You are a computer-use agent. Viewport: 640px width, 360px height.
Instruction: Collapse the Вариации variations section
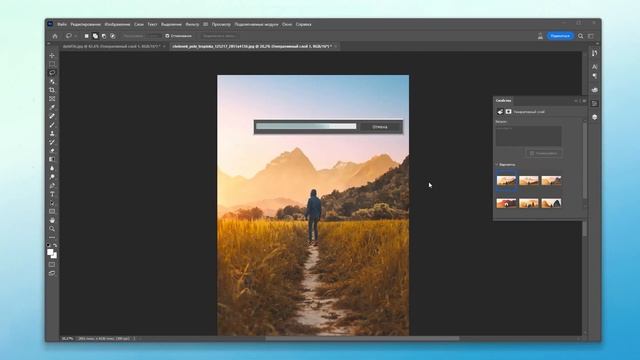coord(497,164)
